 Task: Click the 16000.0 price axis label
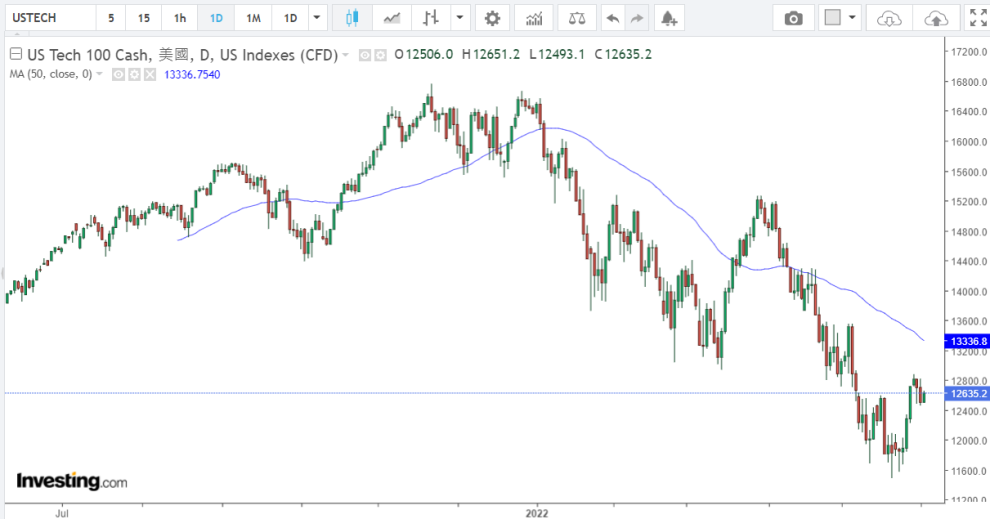(x=969, y=141)
